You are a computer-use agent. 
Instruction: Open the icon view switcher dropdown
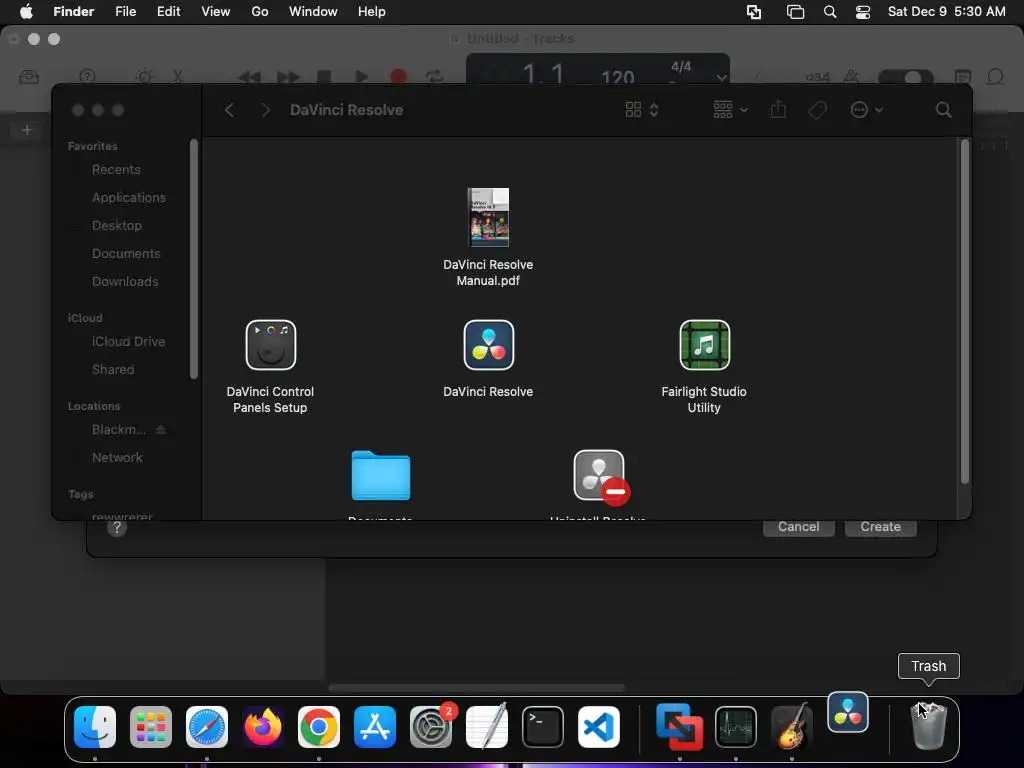641,110
